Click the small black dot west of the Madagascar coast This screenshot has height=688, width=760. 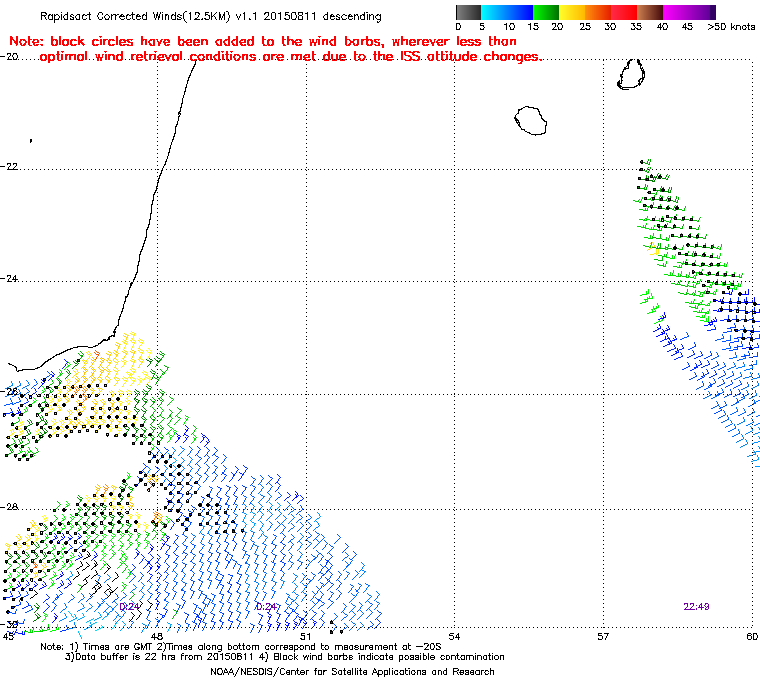tap(31, 141)
